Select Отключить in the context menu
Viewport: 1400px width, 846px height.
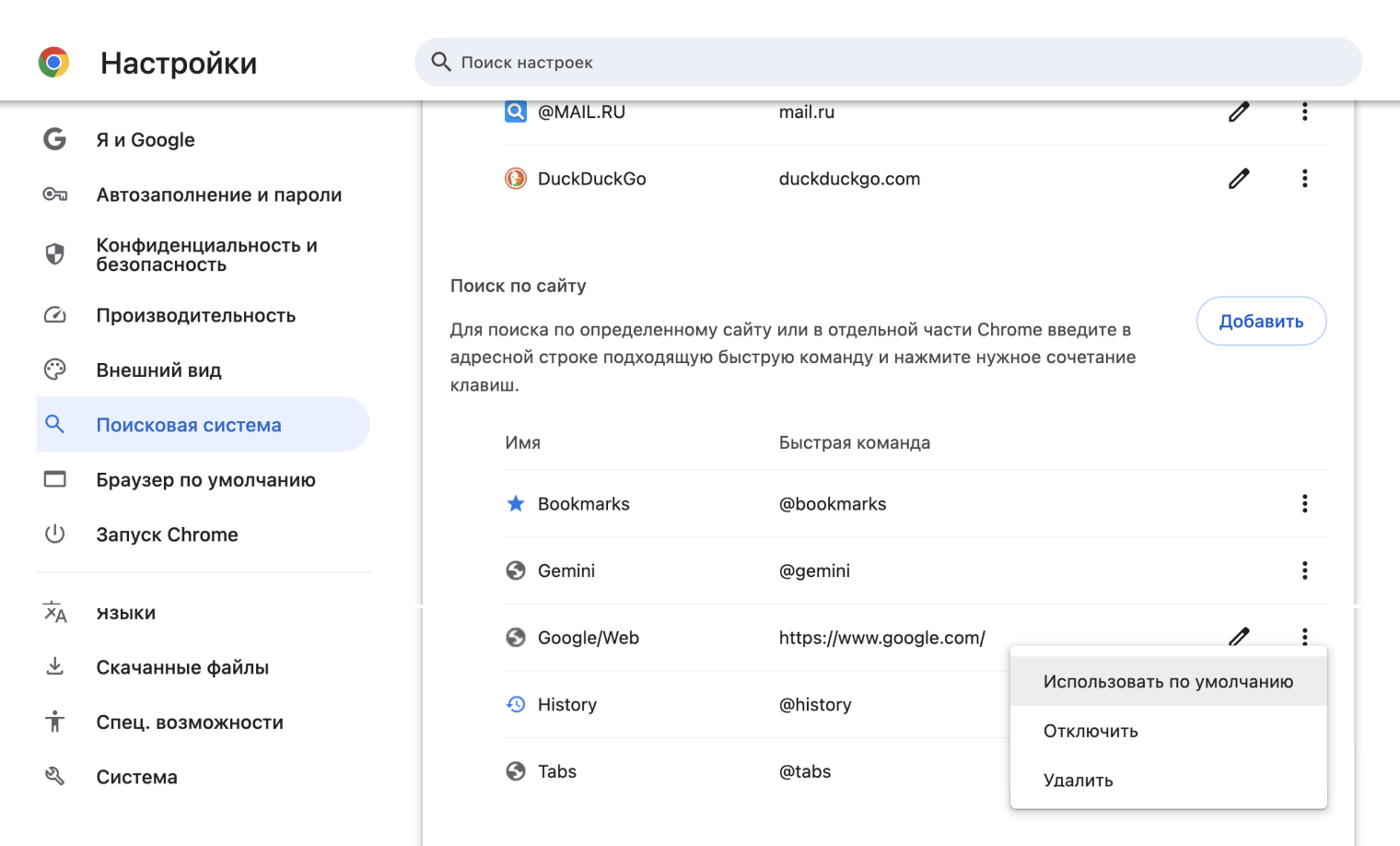coord(1168,731)
